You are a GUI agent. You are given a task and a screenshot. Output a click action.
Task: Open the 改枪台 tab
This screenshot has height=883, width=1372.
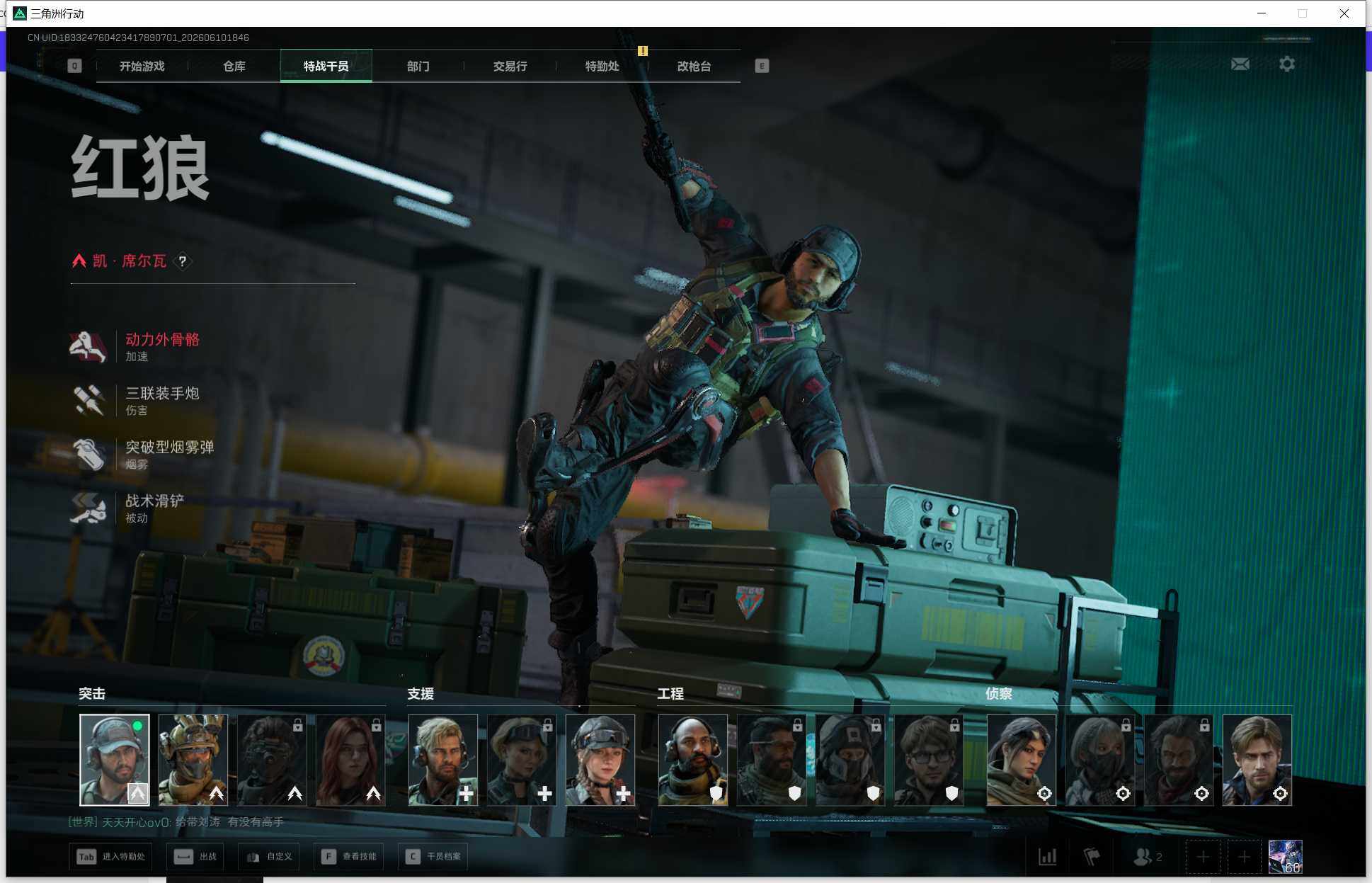(x=694, y=66)
